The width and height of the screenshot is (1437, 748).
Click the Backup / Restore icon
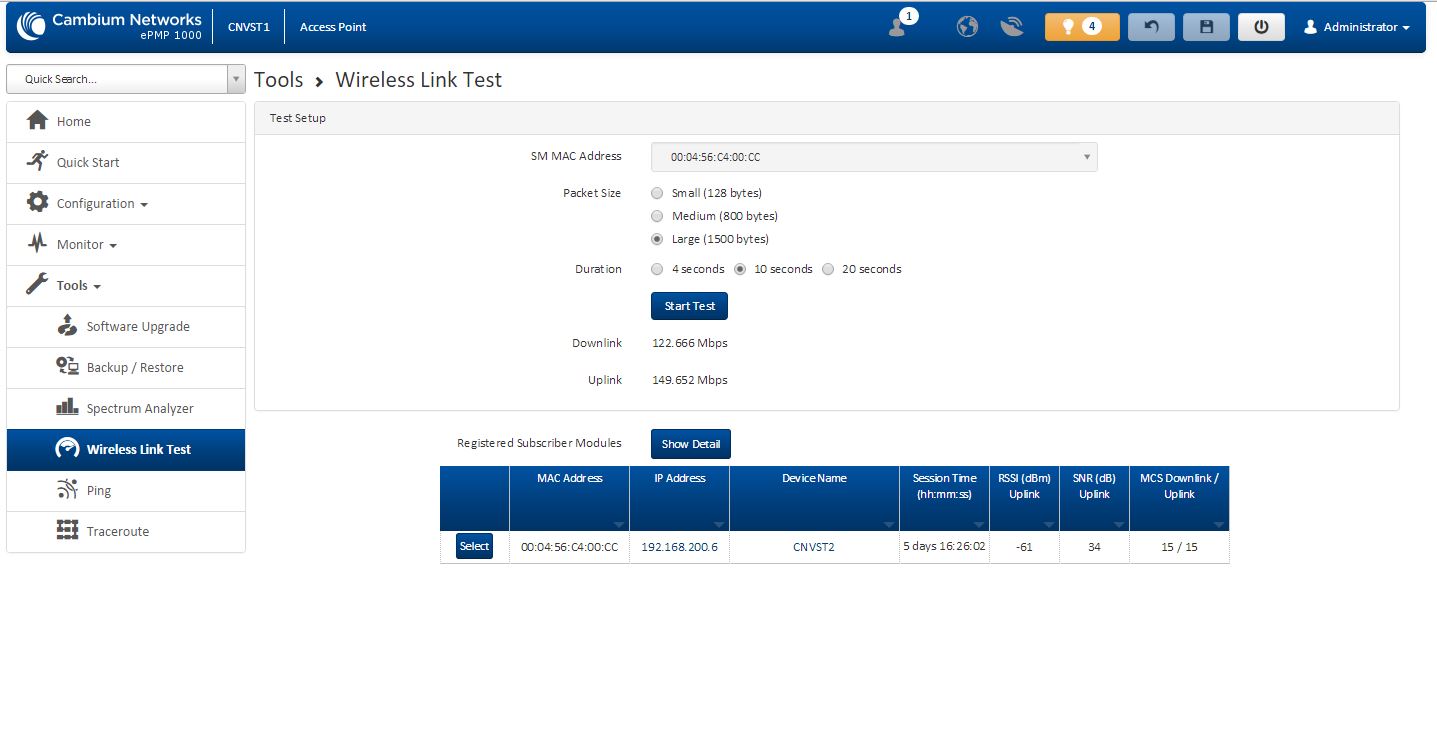67,367
